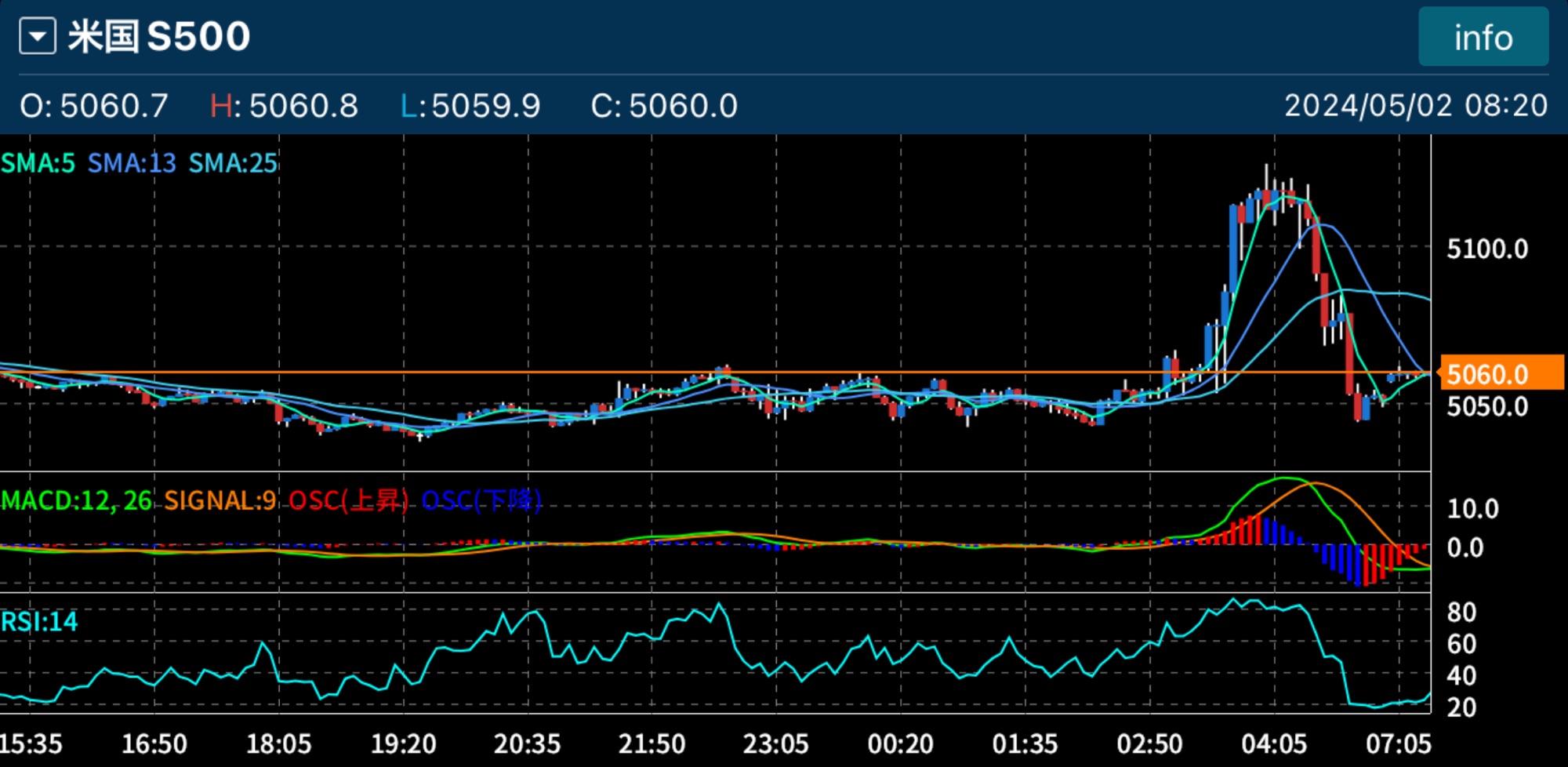This screenshot has width=1568, height=767.
Task: Click the MACD:12, 26 indicator label
Action: (x=76, y=500)
